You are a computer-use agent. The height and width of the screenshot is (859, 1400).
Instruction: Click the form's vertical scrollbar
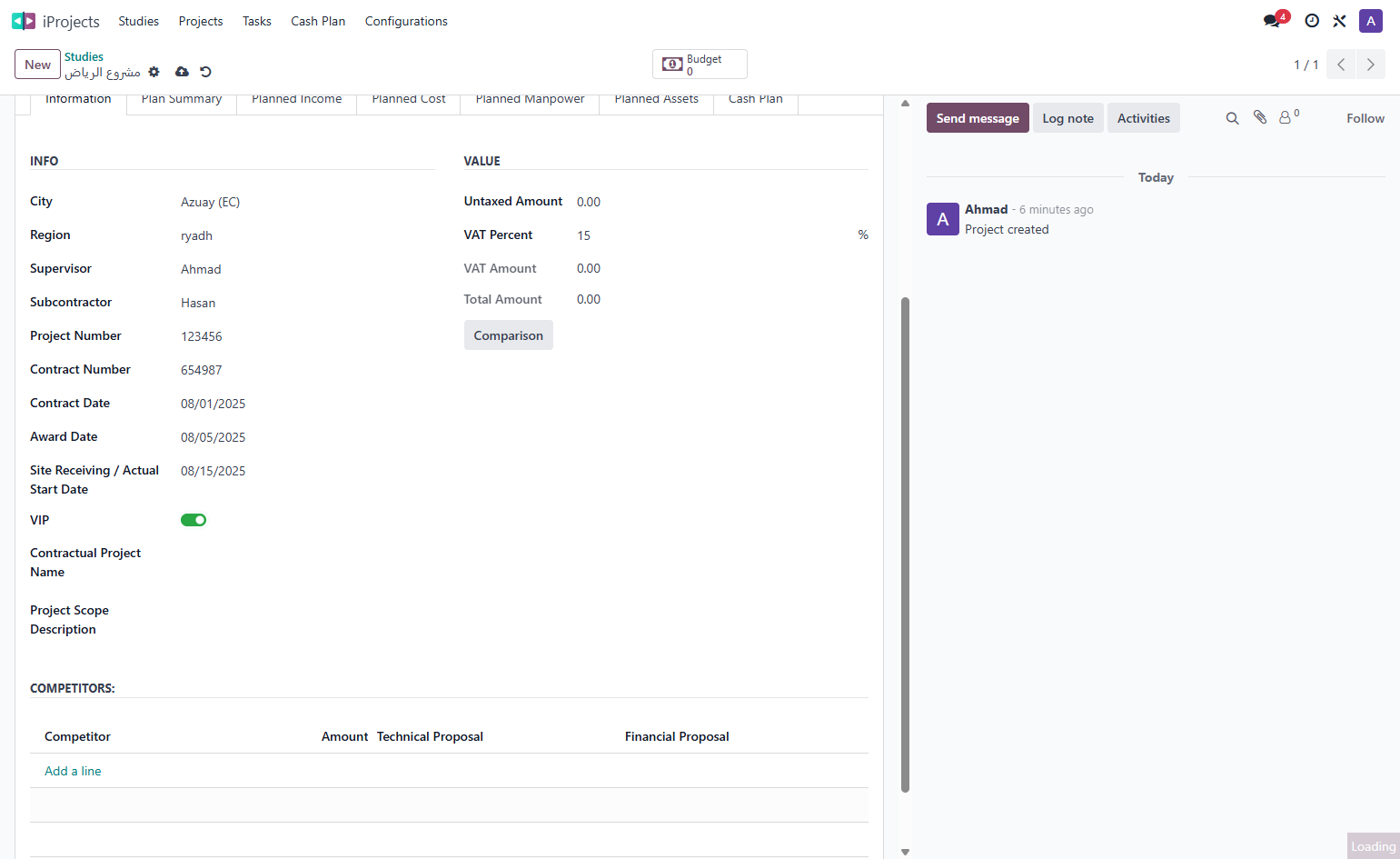click(905, 544)
